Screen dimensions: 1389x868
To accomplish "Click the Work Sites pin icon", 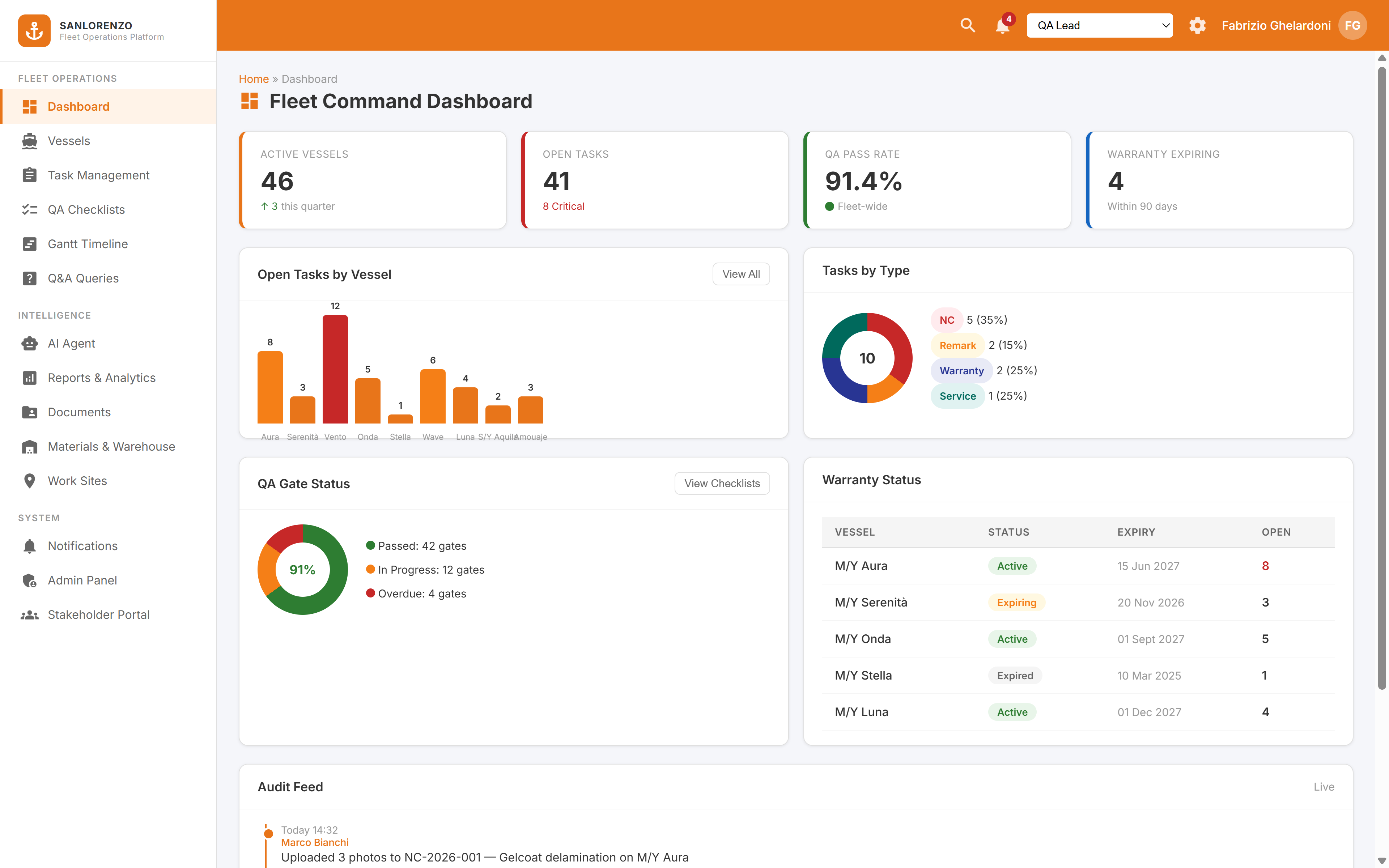I will [x=30, y=481].
